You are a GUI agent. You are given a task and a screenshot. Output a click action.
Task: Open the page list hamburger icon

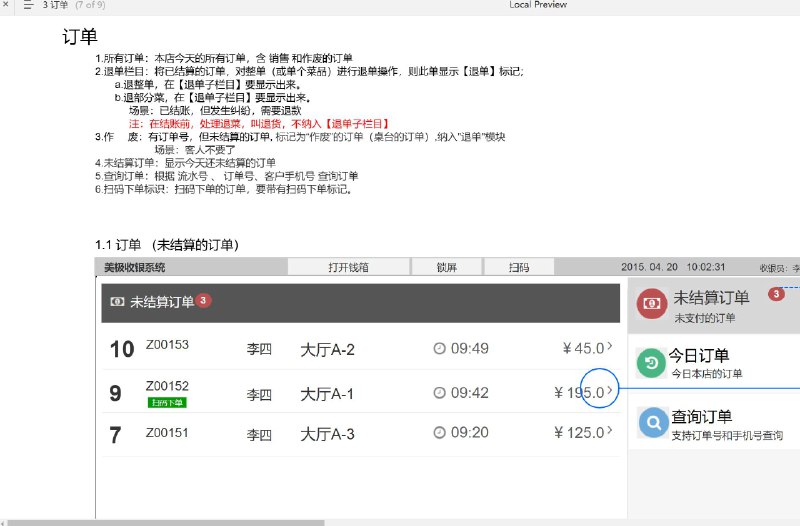click(29, 5)
